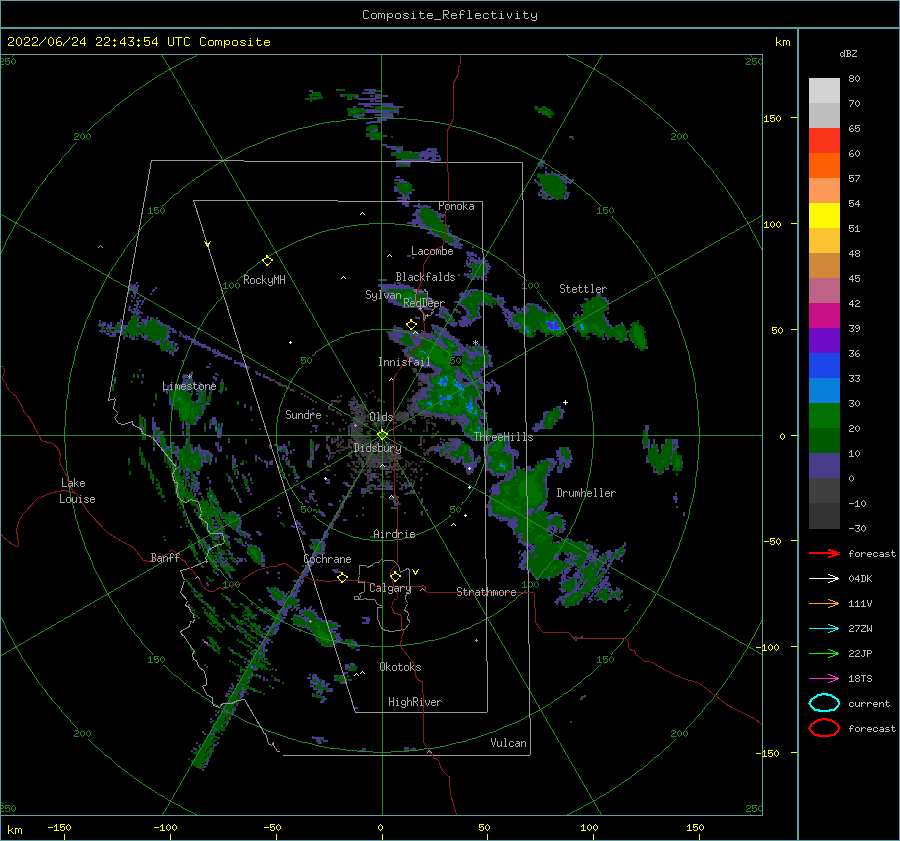Pick the purple 36-39 dBZ swatch
Viewport: 900px width, 841px height.
(824, 341)
